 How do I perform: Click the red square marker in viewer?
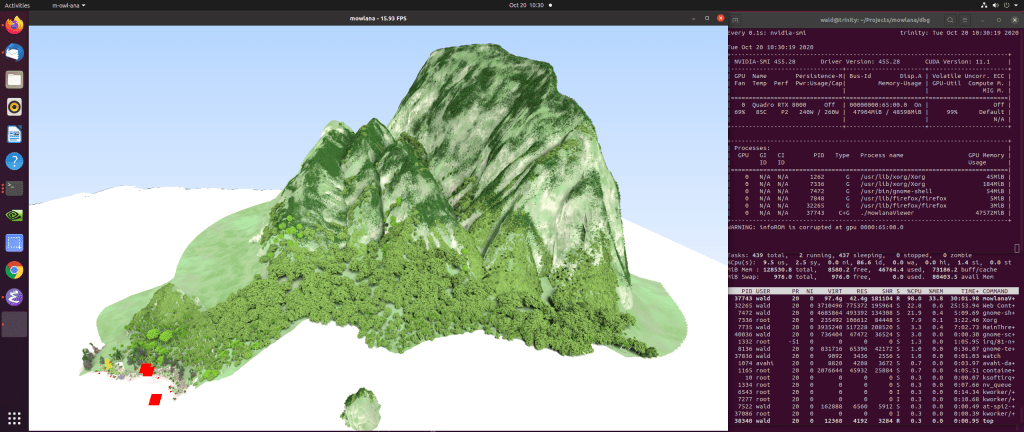coord(147,370)
